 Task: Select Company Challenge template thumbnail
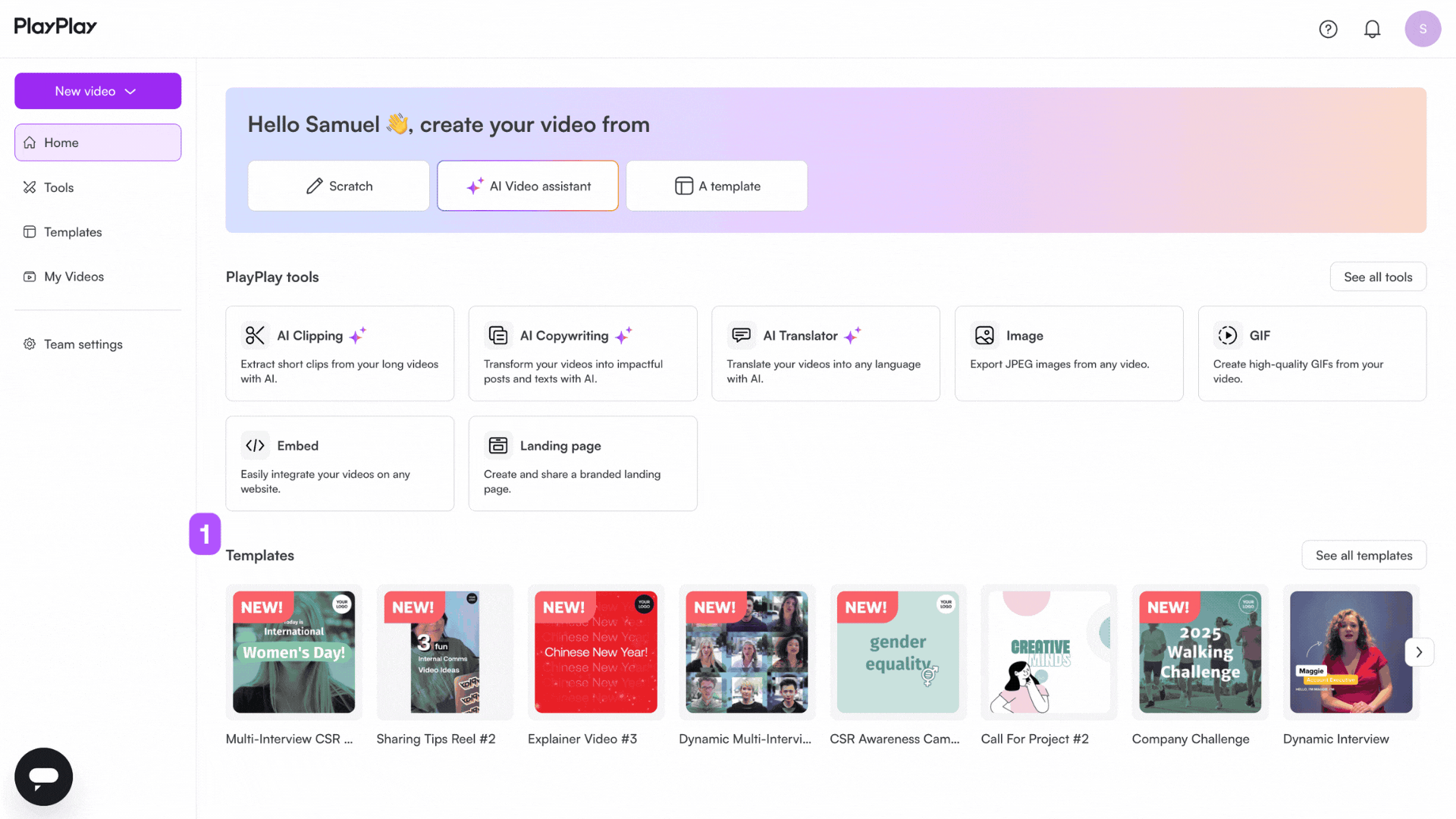pos(1200,652)
